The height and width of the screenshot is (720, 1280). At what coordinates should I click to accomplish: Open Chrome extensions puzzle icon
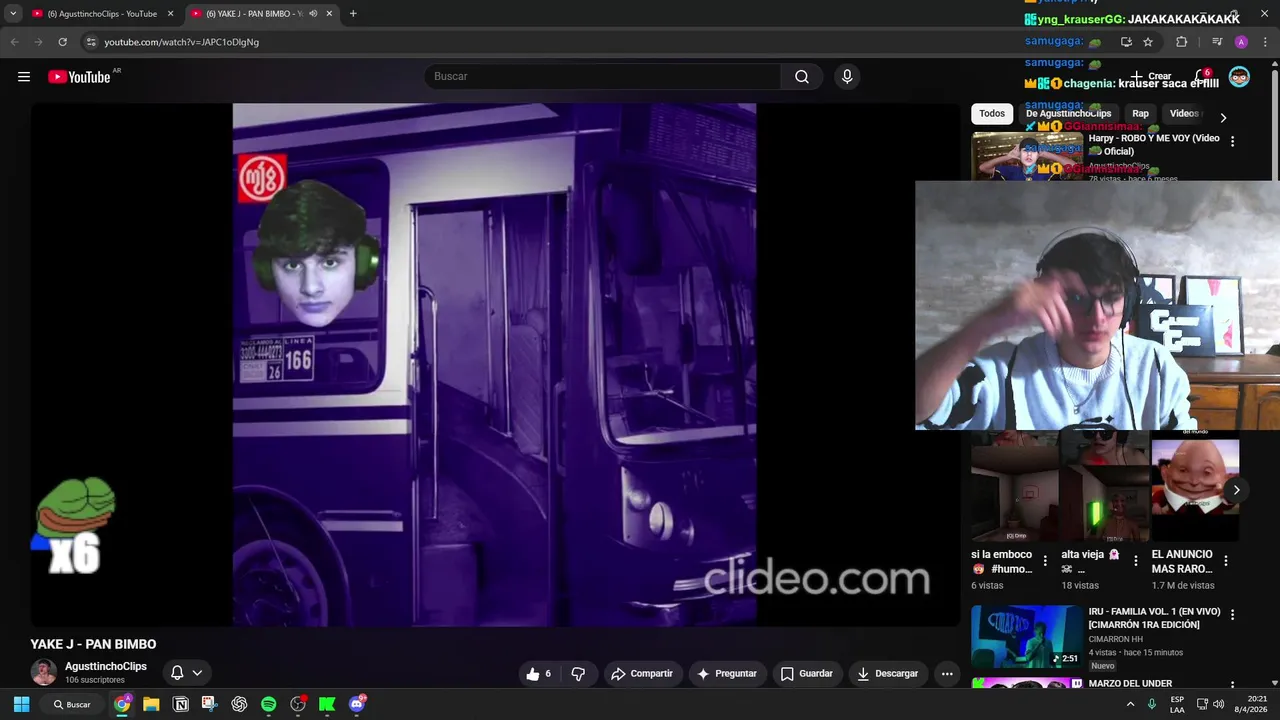click(1181, 42)
